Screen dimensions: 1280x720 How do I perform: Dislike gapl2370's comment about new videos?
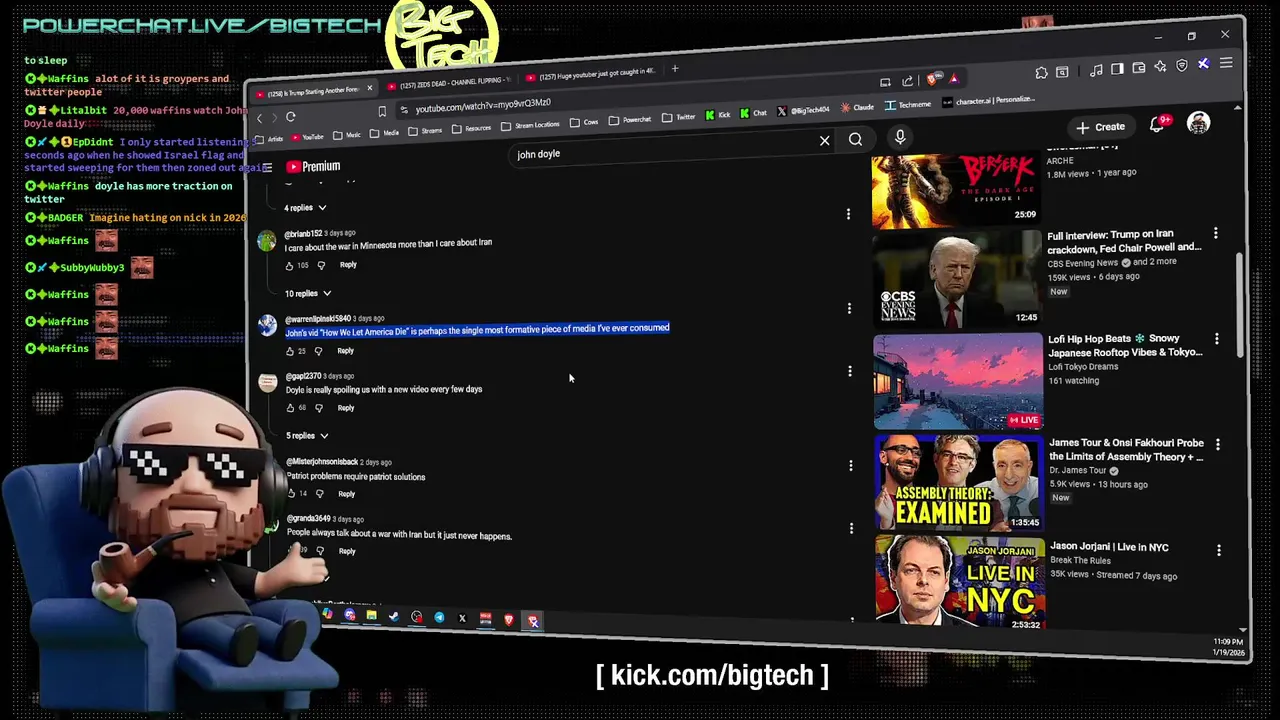319,408
